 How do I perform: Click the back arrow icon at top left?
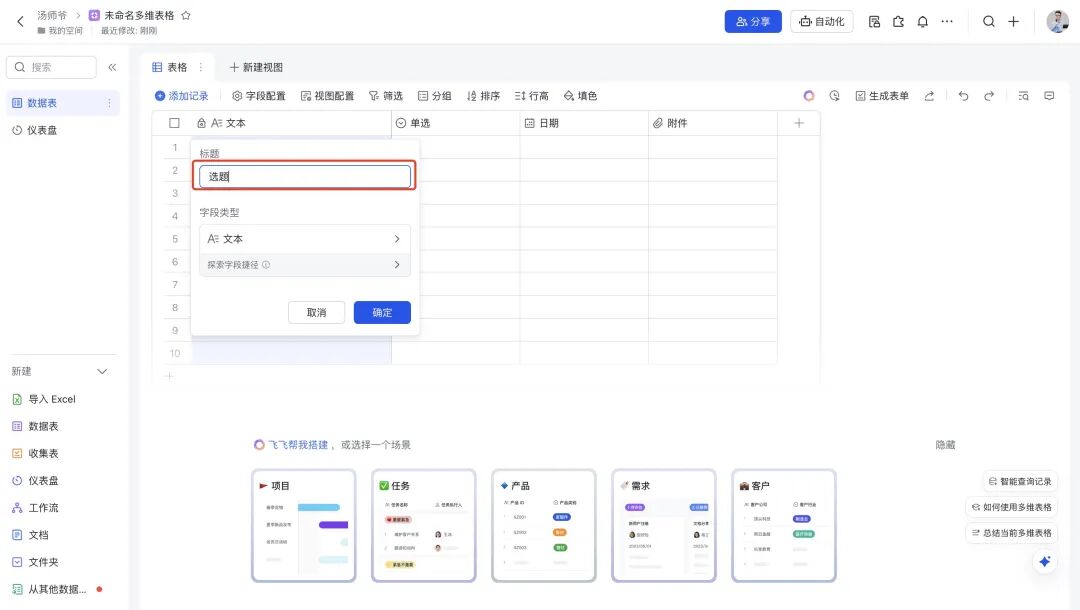tap(20, 21)
